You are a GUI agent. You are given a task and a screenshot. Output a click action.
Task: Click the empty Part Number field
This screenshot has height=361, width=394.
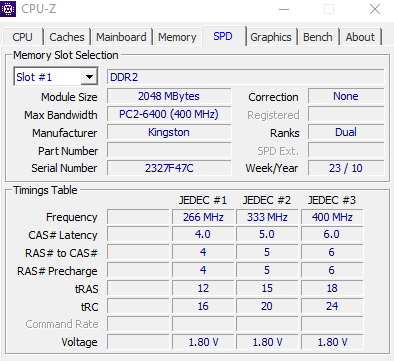[x=169, y=150]
